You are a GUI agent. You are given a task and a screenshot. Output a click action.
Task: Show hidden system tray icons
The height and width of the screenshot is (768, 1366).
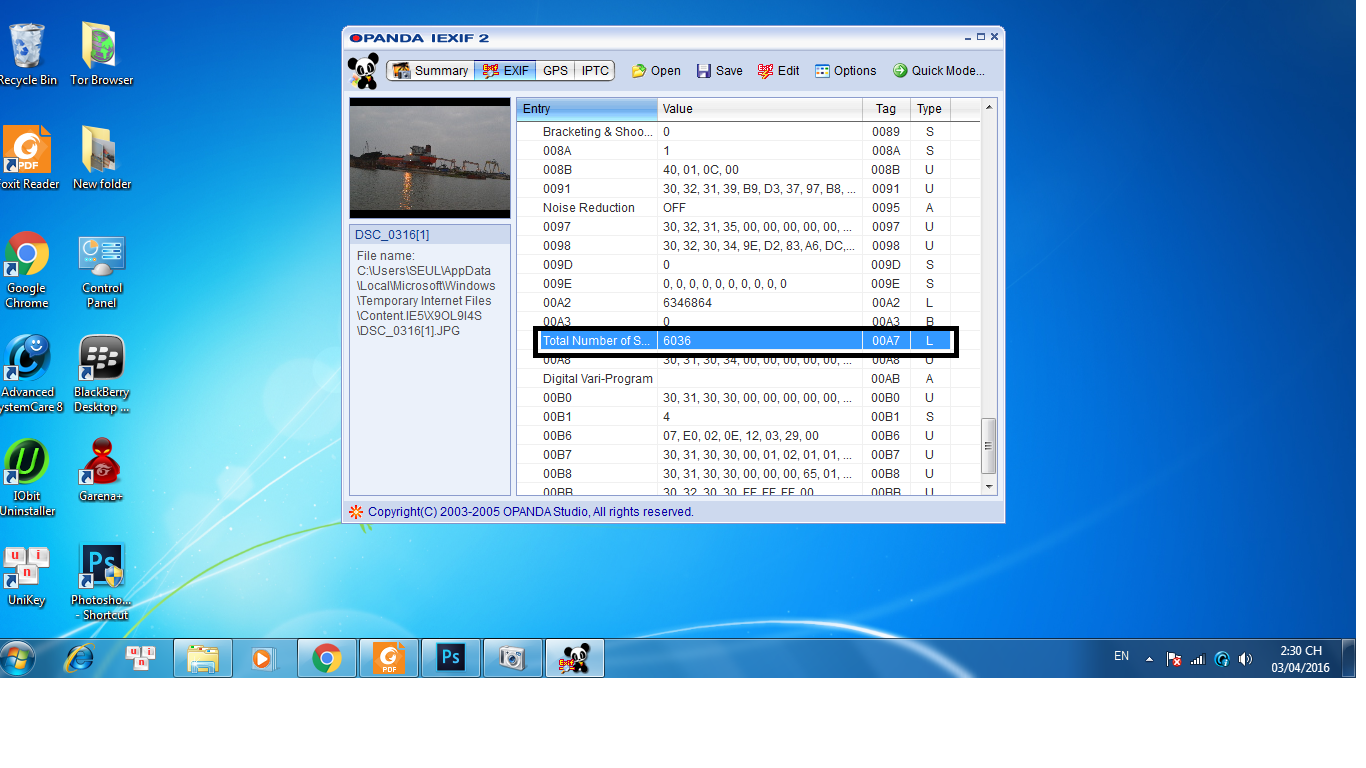(1149, 659)
